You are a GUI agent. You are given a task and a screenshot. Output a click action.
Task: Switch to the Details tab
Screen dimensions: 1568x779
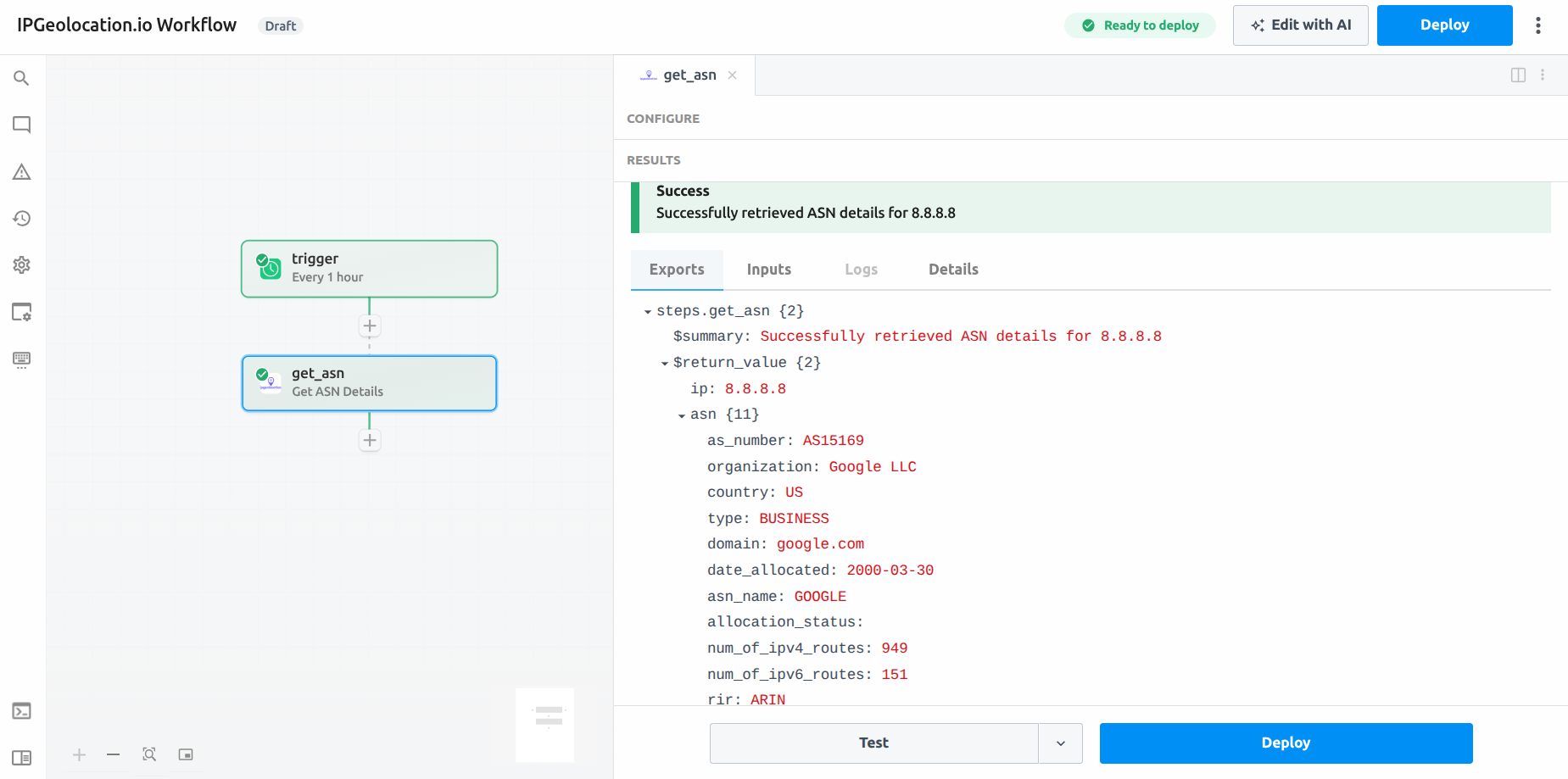[953, 270]
